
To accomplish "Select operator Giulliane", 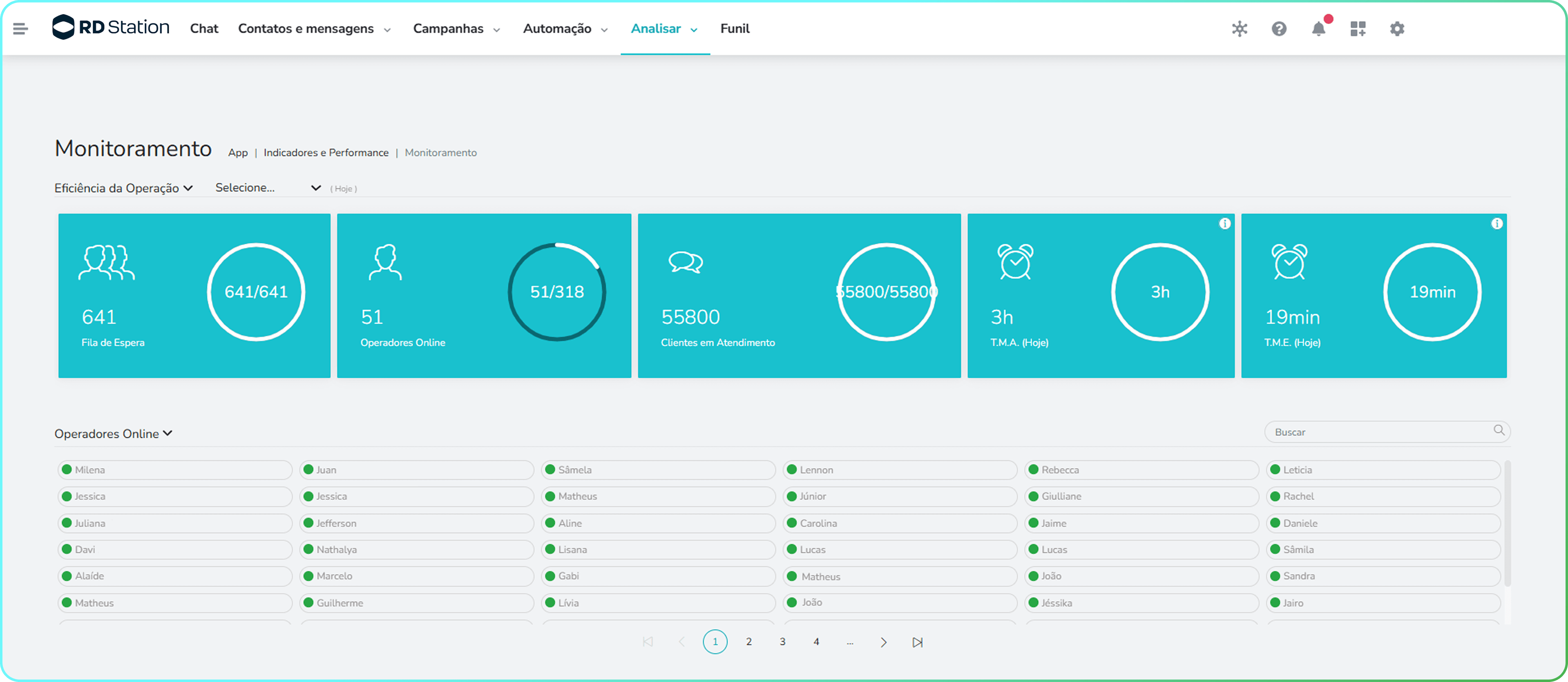I will click(1141, 497).
